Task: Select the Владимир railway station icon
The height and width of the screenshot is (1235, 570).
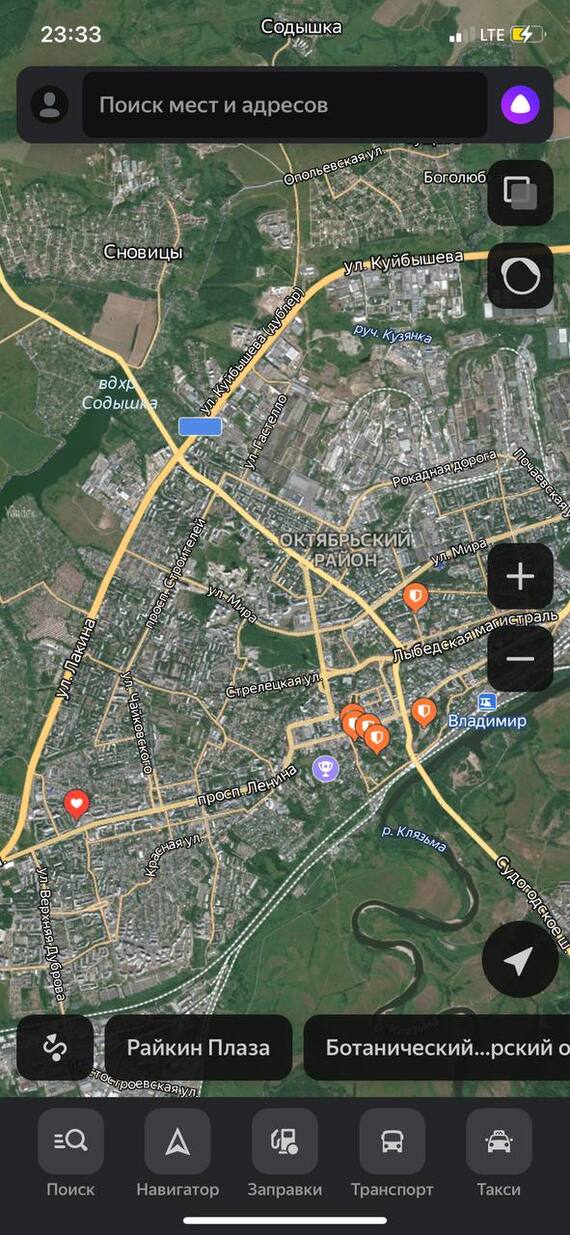Action: [487, 702]
